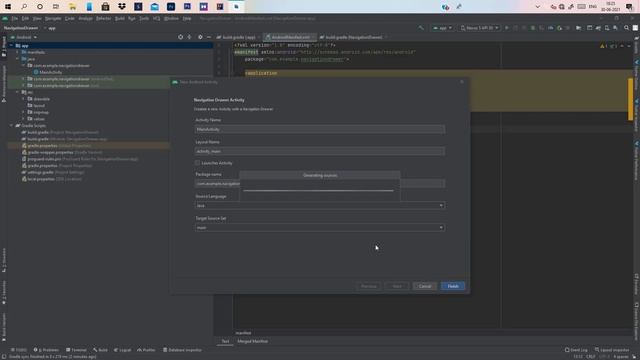Open the app run configuration dropdown
640x360 pixels.
tap(442, 28)
